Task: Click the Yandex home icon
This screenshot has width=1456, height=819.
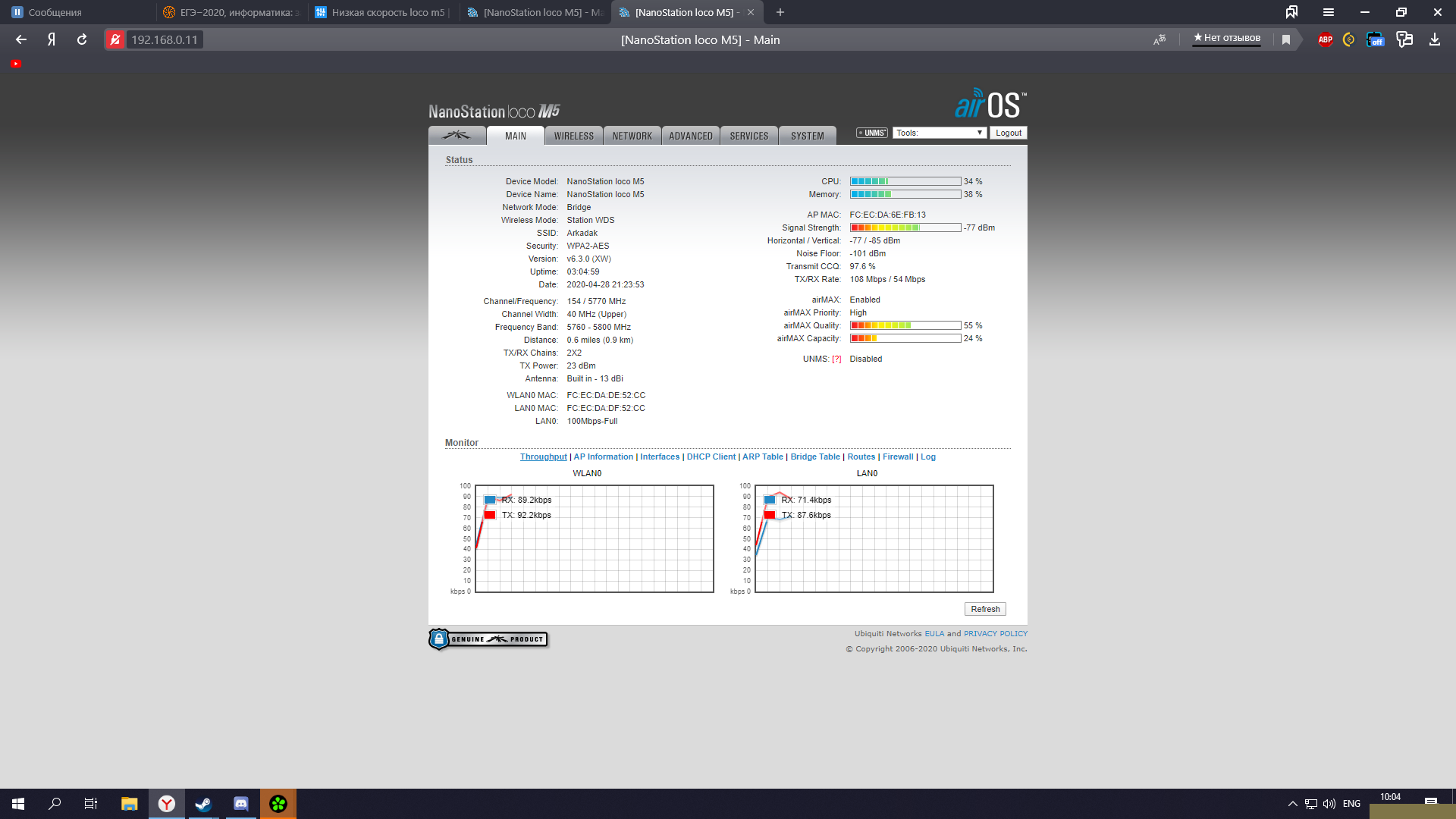Action: pos(52,39)
